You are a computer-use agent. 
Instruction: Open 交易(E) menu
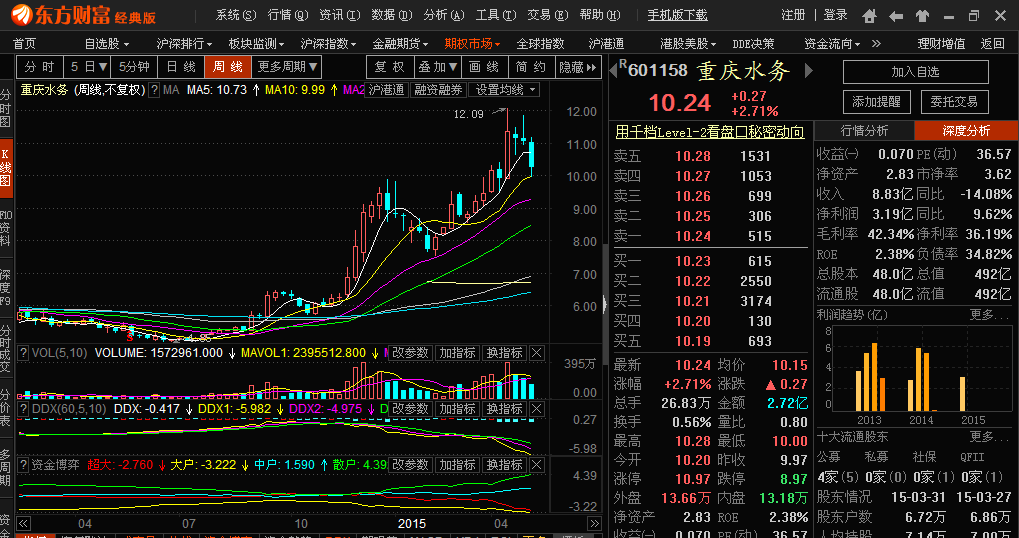click(547, 15)
